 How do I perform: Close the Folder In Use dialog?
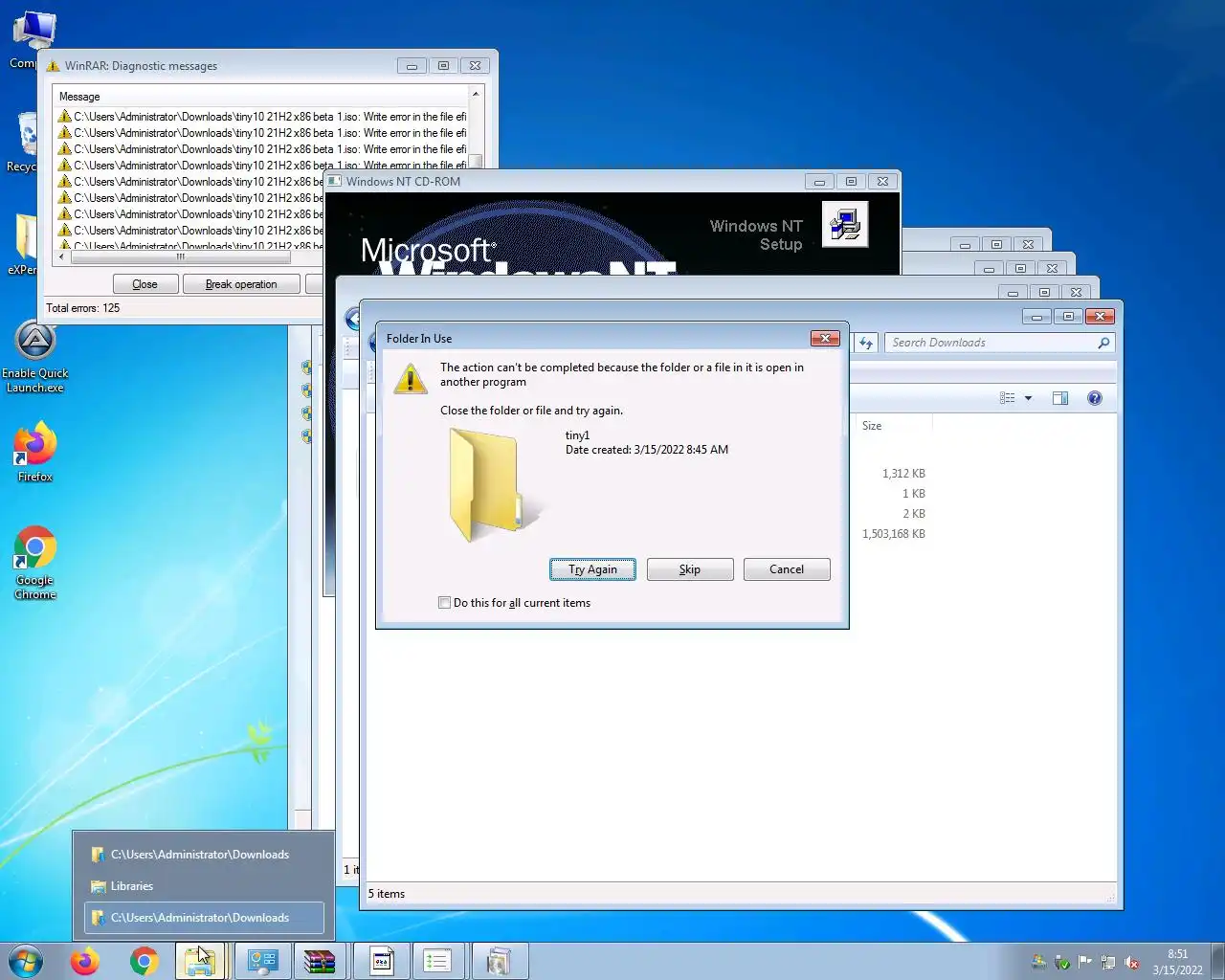825,338
